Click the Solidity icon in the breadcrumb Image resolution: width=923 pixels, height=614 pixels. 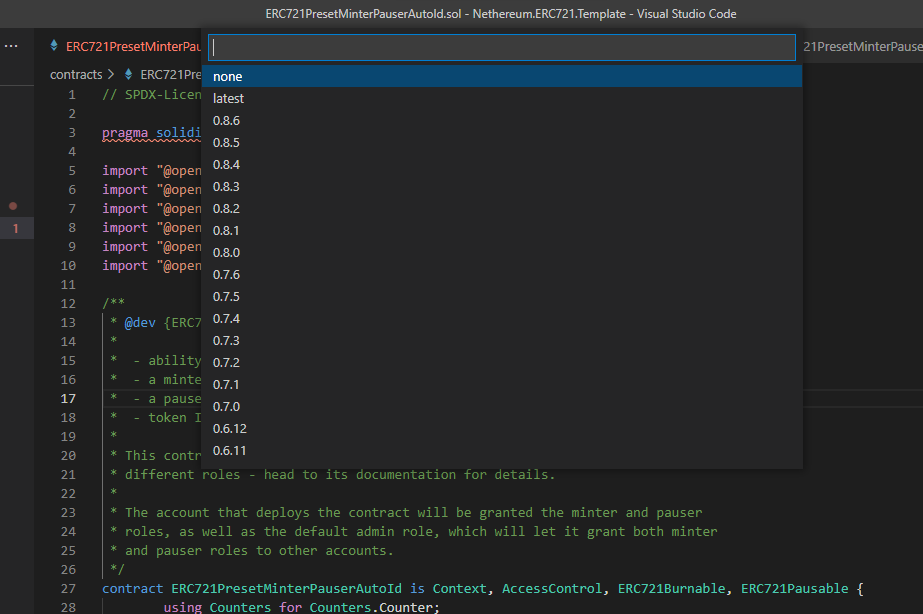[x=128, y=74]
